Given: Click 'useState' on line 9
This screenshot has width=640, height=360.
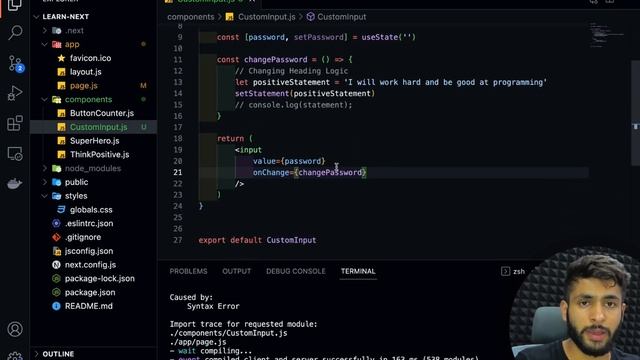Looking at the screenshot, I should pyautogui.click(x=380, y=37).
